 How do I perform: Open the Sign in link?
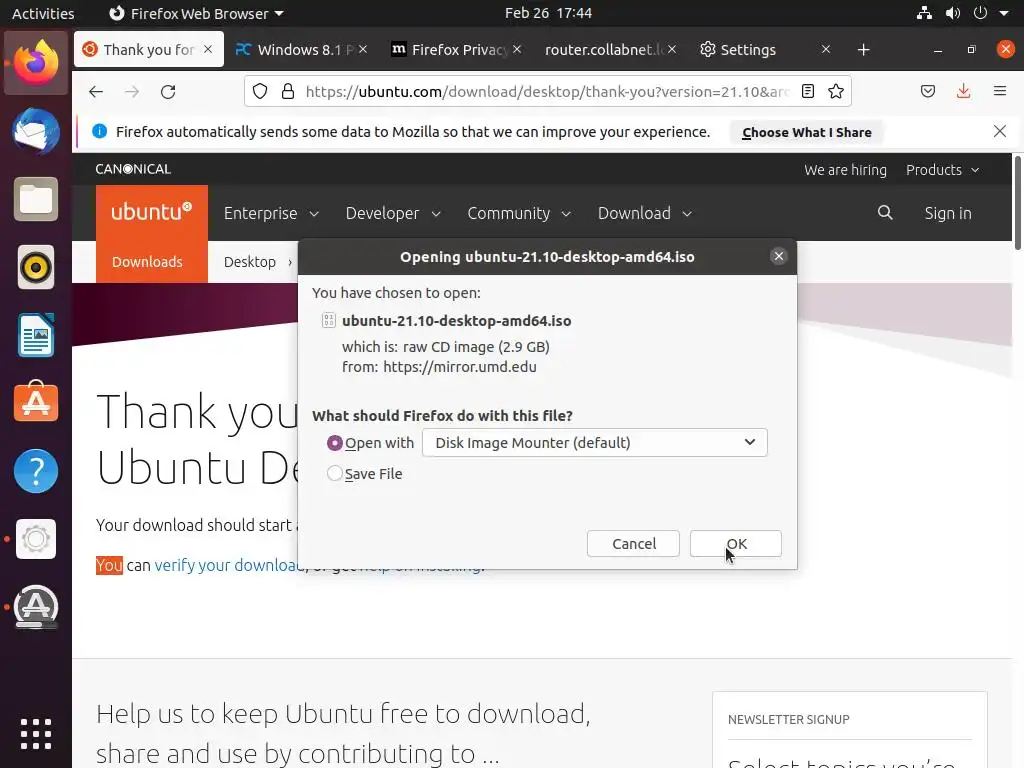click(948, 214)
